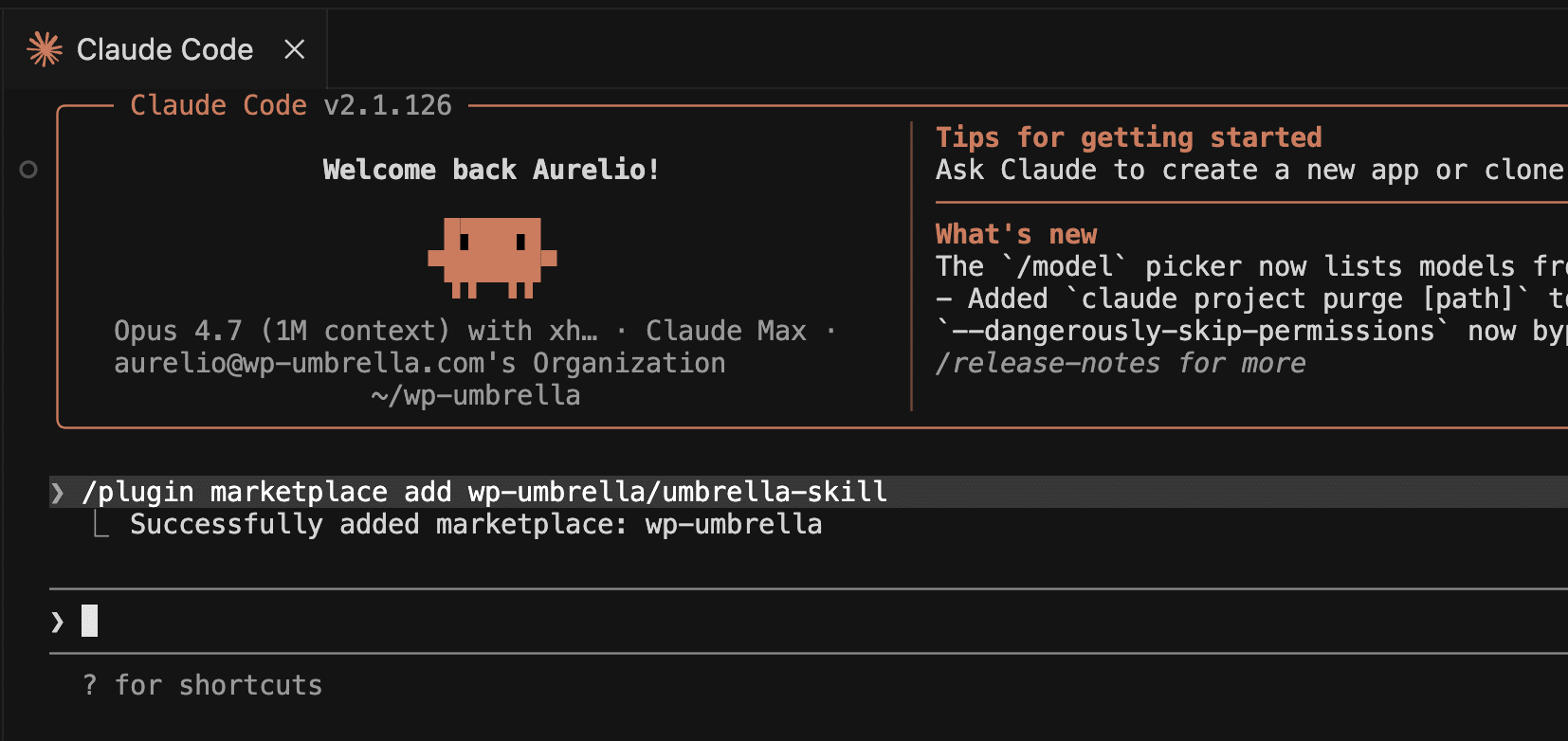This screenshot has width=1568, height=741.
Task: Click the '--dangerously-skip-permissions' note
Action: 1251,331
